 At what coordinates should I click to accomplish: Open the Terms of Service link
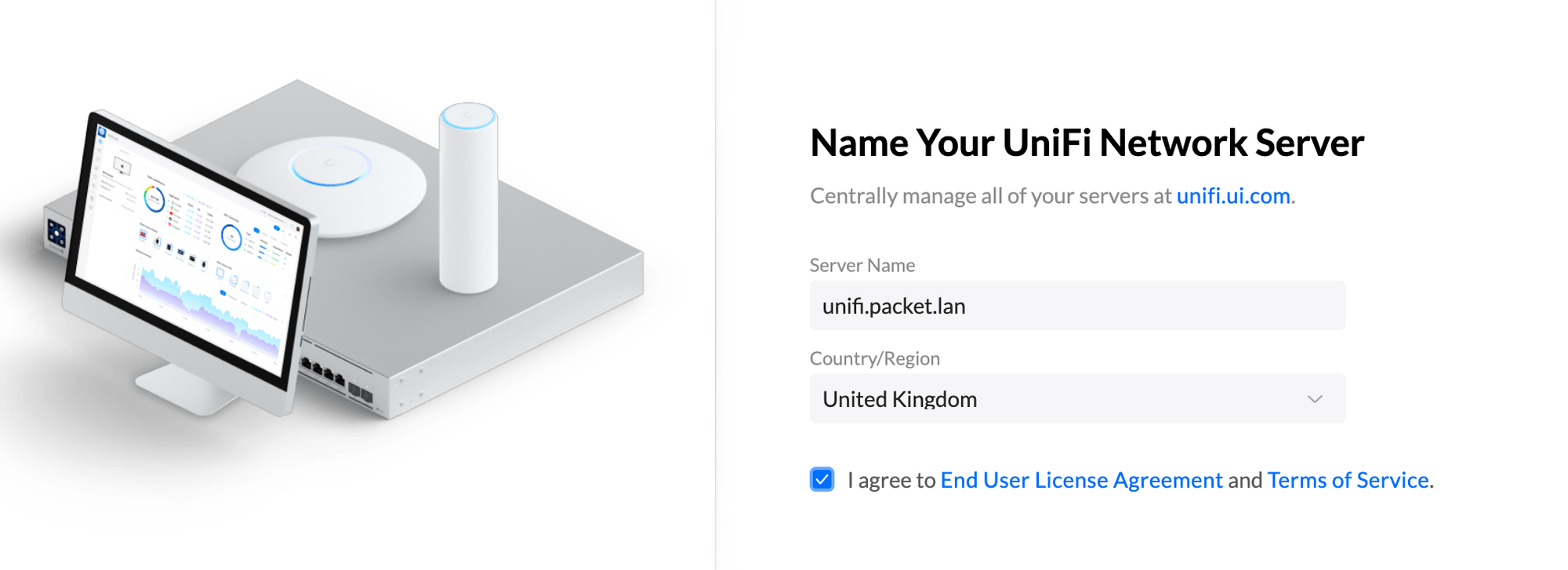click(x=1348, y=480)
